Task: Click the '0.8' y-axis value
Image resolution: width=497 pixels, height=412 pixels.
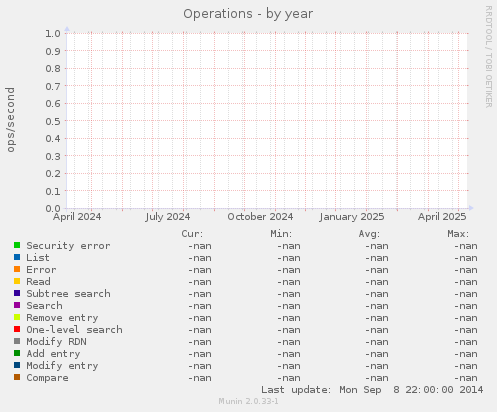Action: pos(53,68)
